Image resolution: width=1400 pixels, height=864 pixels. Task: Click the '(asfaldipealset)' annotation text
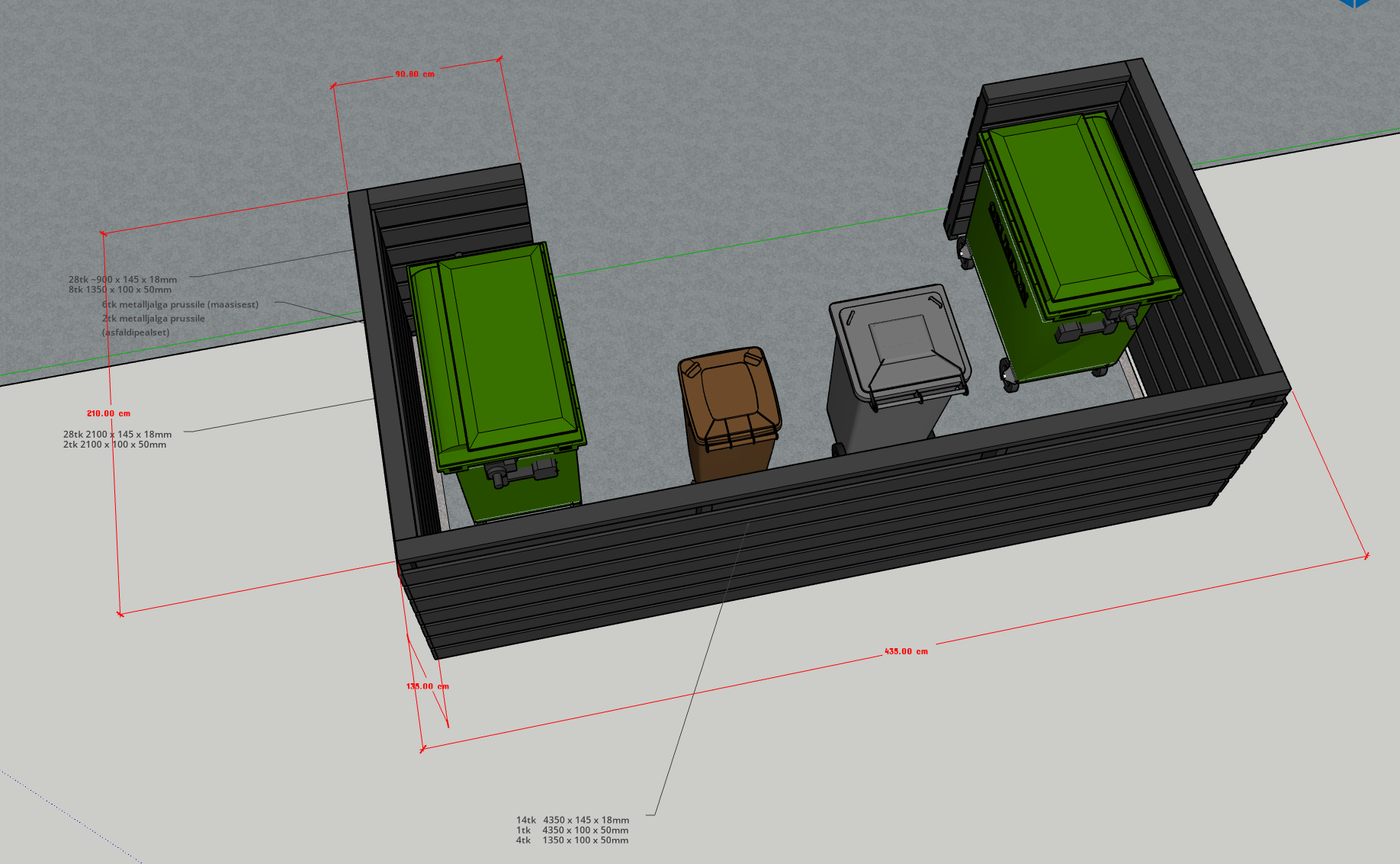136,332
